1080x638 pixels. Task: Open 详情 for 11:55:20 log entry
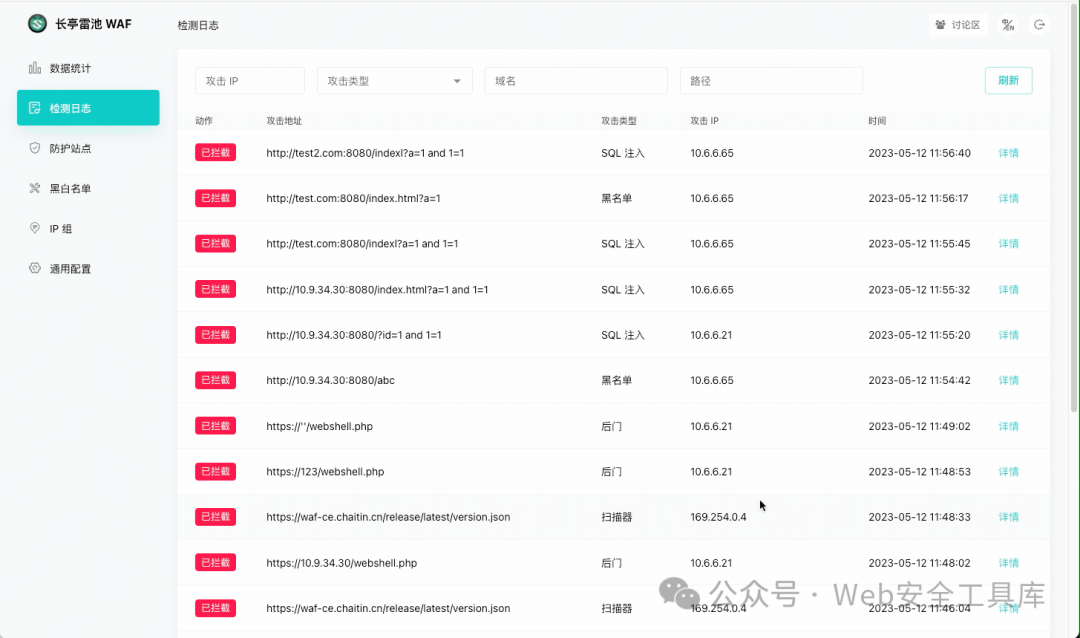pyautogui.click(x=1008, y=335)
